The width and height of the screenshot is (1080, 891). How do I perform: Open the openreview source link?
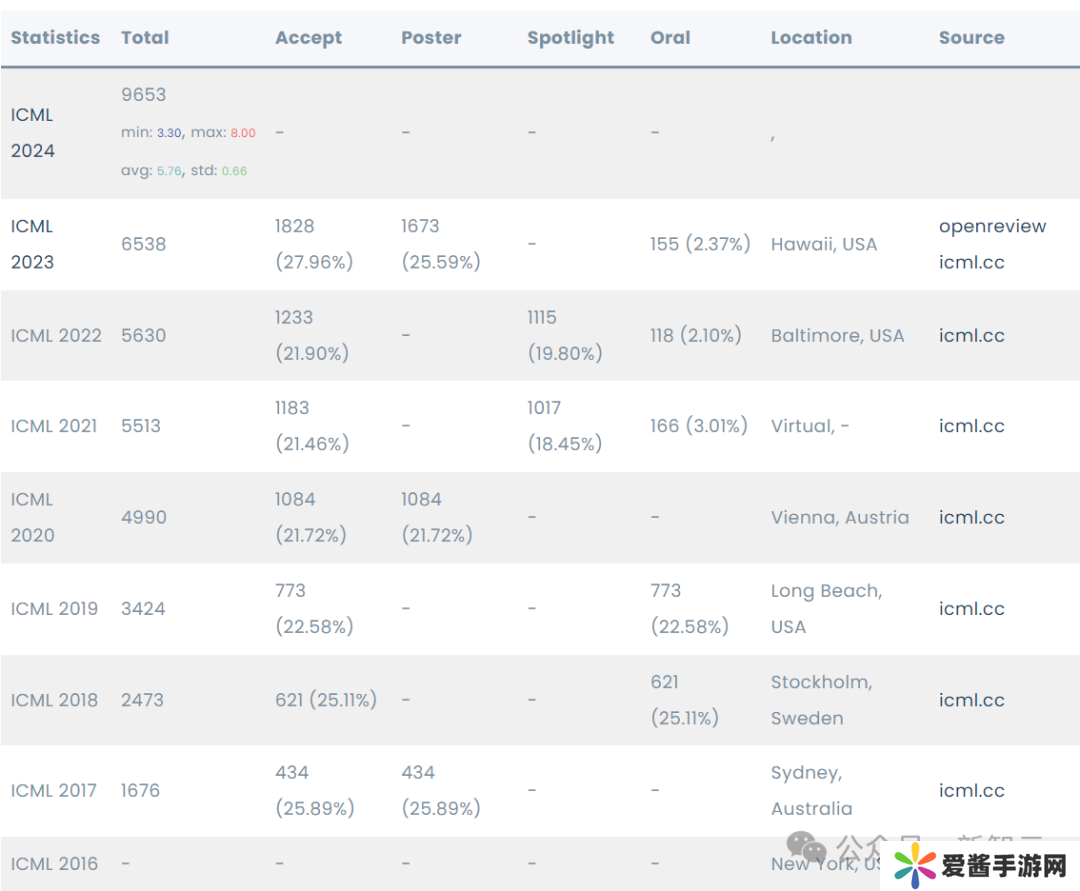[992, 226]
